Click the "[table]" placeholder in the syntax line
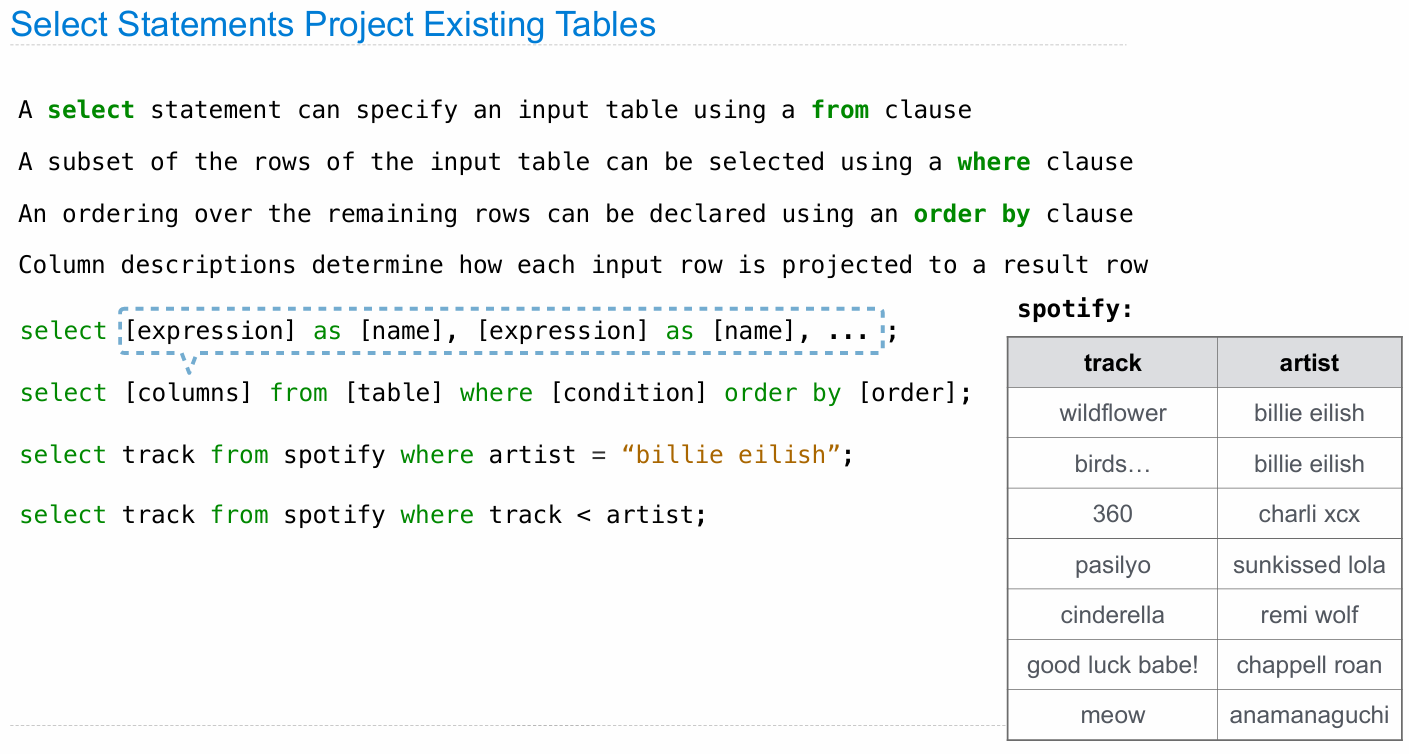The height and width of the screenshot is (754, 1409). coord(393,393)
